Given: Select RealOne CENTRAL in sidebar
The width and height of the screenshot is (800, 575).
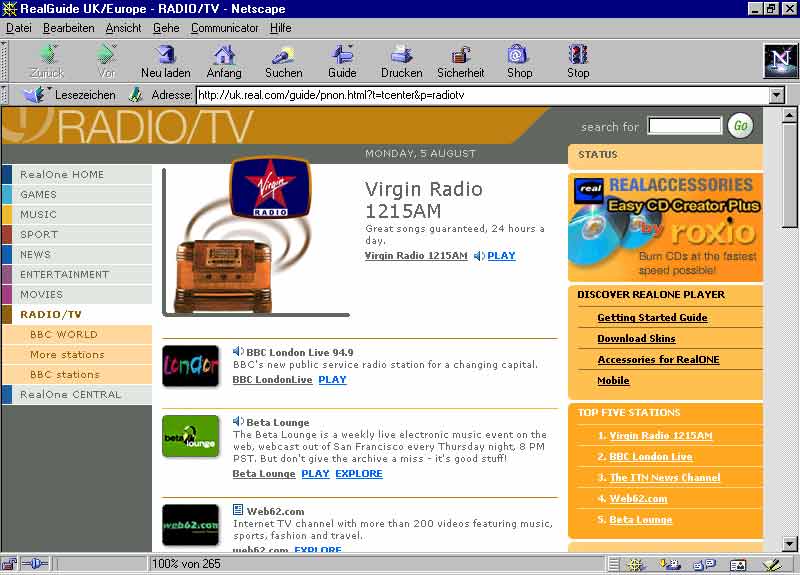Looking at the screenshot, I should 77,394.
